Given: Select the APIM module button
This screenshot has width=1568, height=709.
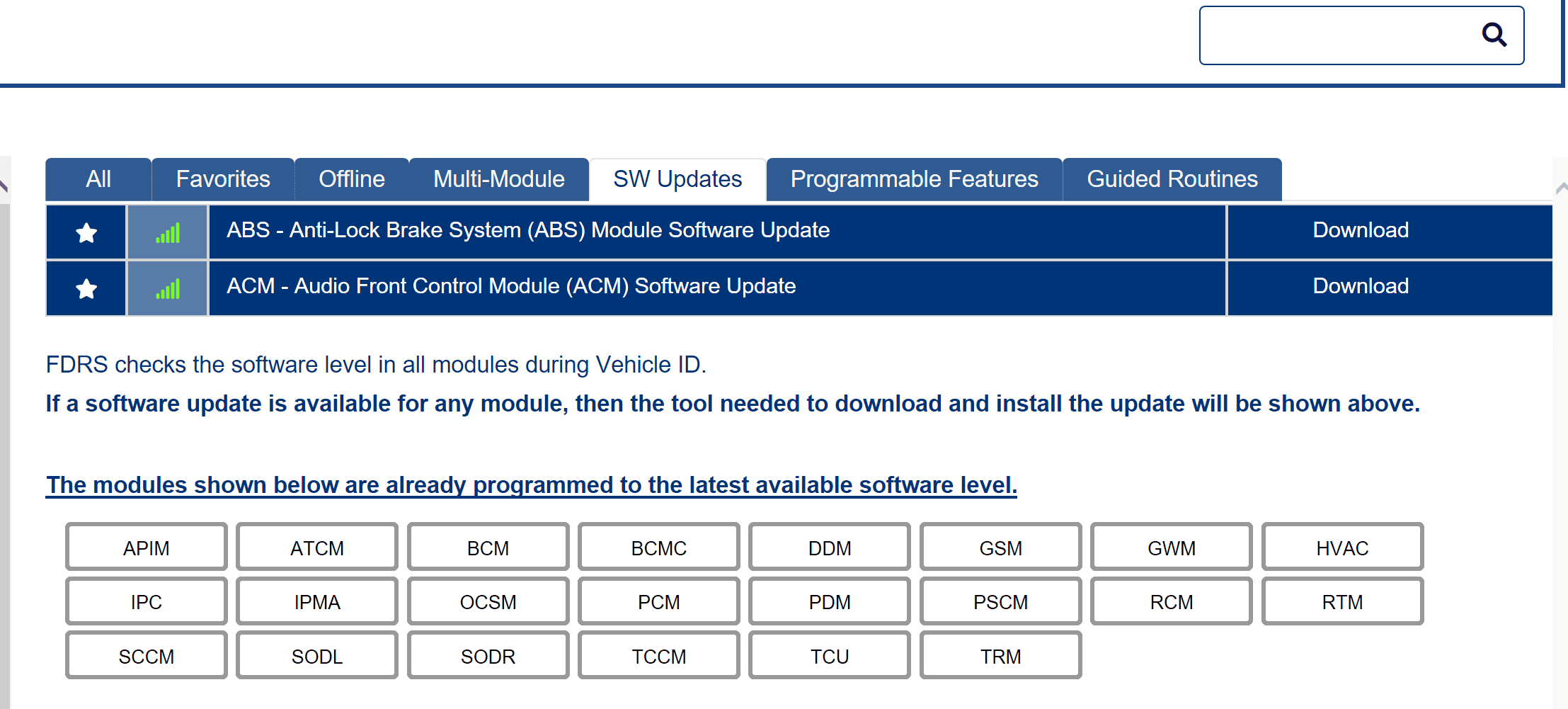Looking at the screenshot, I should (147, 548).
